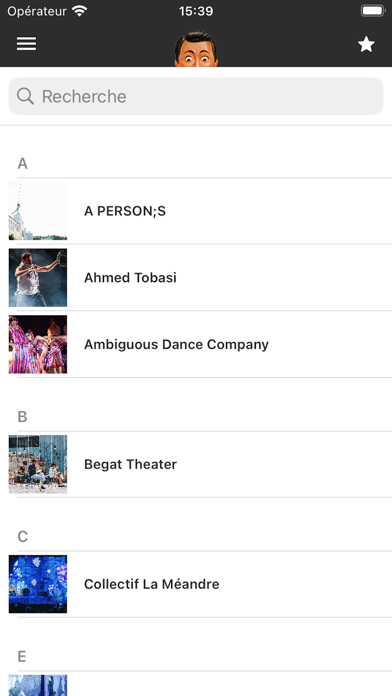The height and width of the screenshot is (696, 392).
Task: Click the search magnifier icon
Action: 25,96
